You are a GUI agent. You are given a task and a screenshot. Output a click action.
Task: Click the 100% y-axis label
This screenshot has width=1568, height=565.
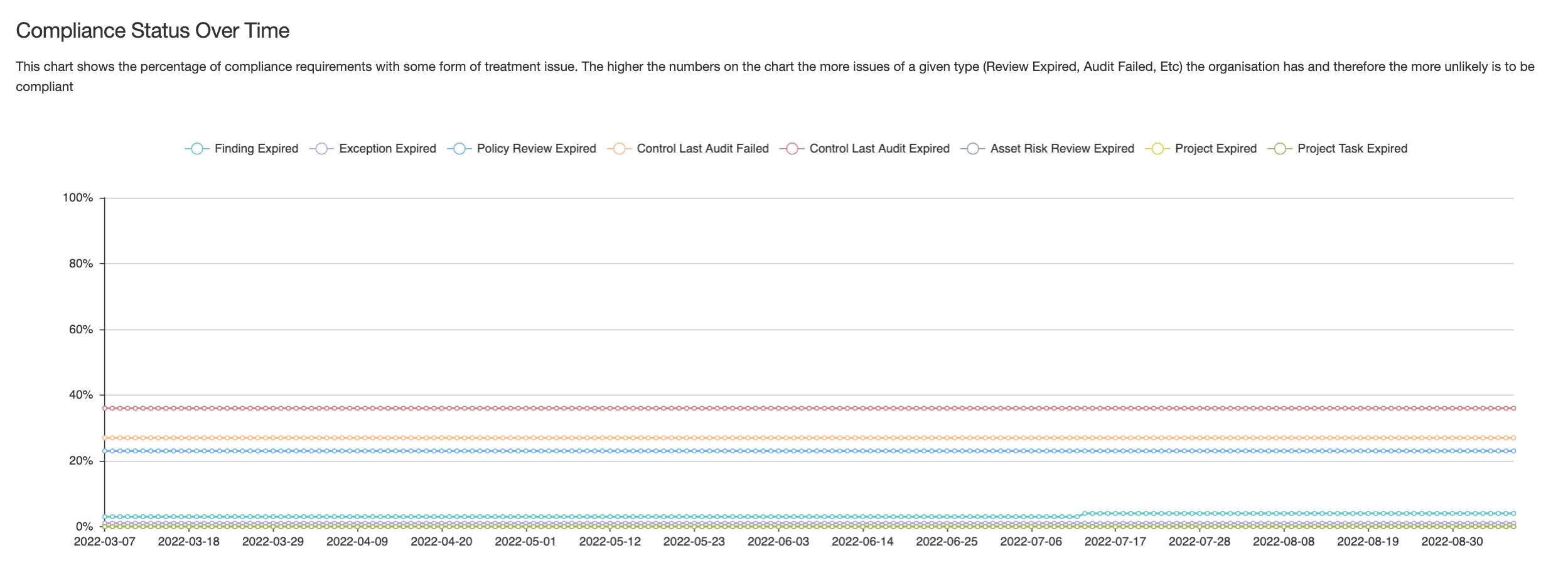pos(78,198)
